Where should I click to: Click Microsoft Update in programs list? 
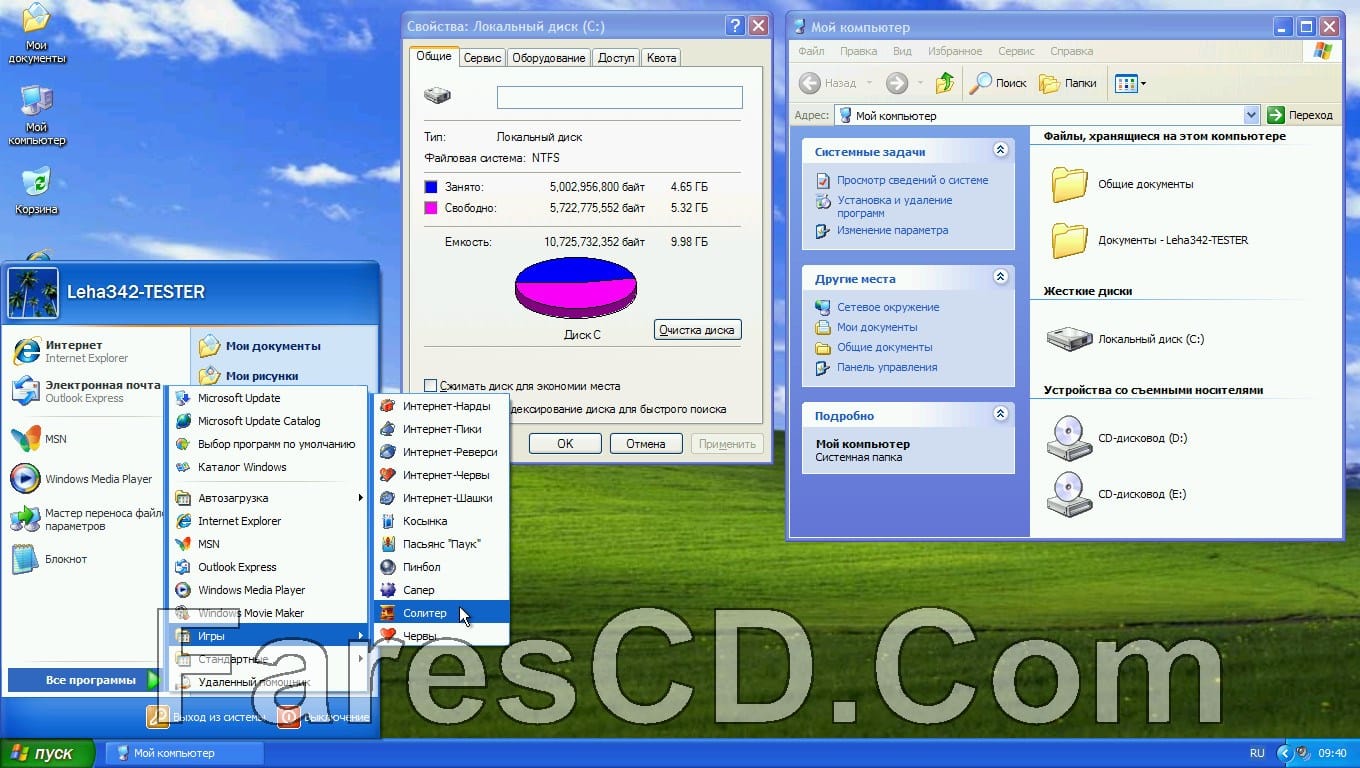tap(266, 398)
